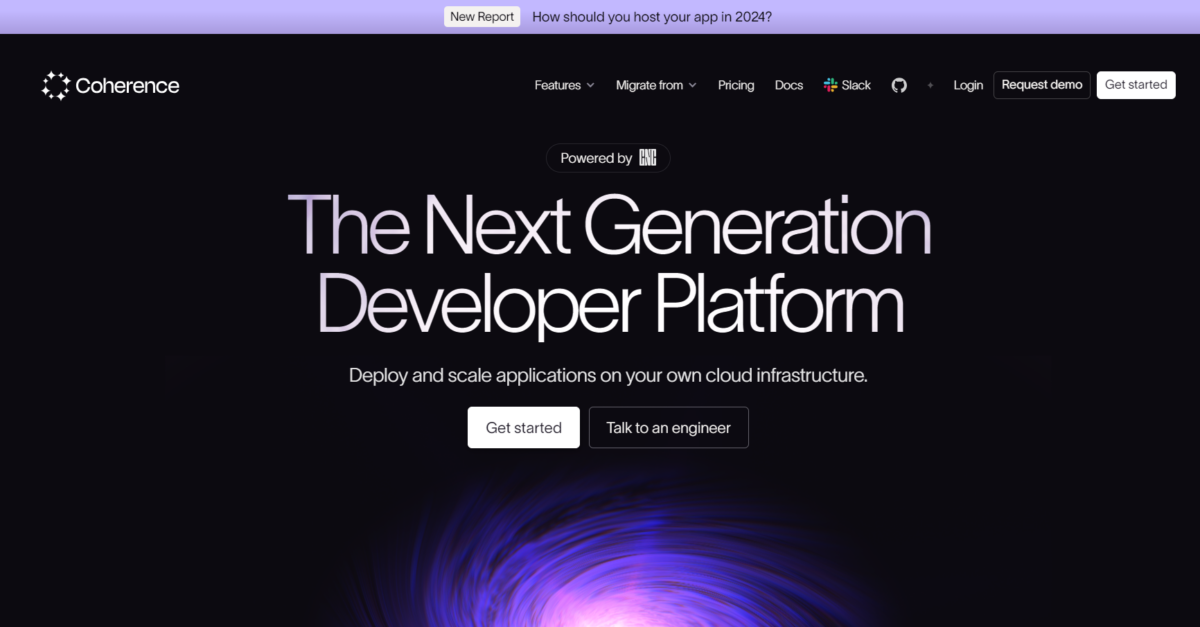
Task: Click the Login link
Action: point(968,85)
